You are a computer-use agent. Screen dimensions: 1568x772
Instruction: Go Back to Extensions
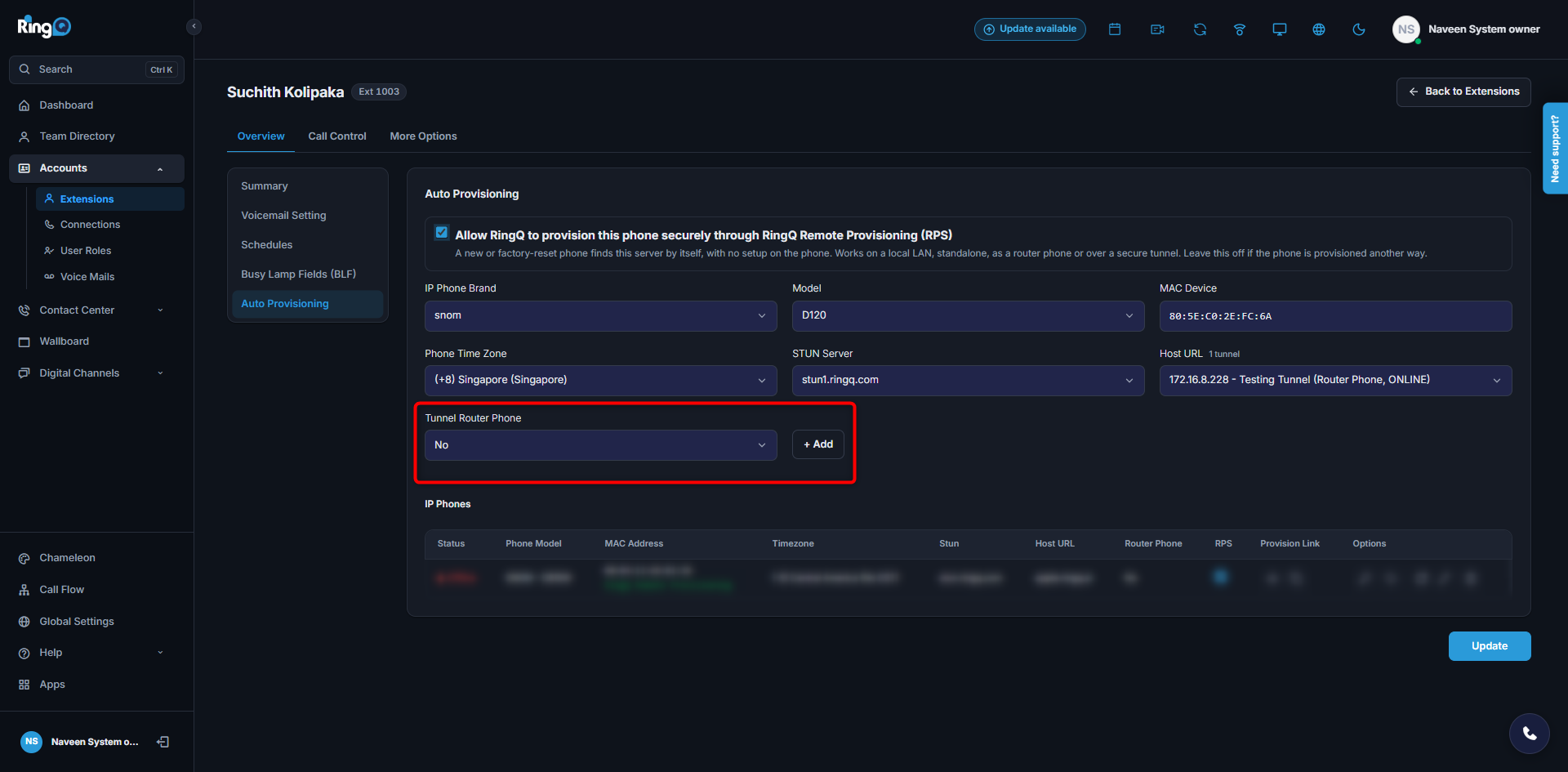point(1463,91)
